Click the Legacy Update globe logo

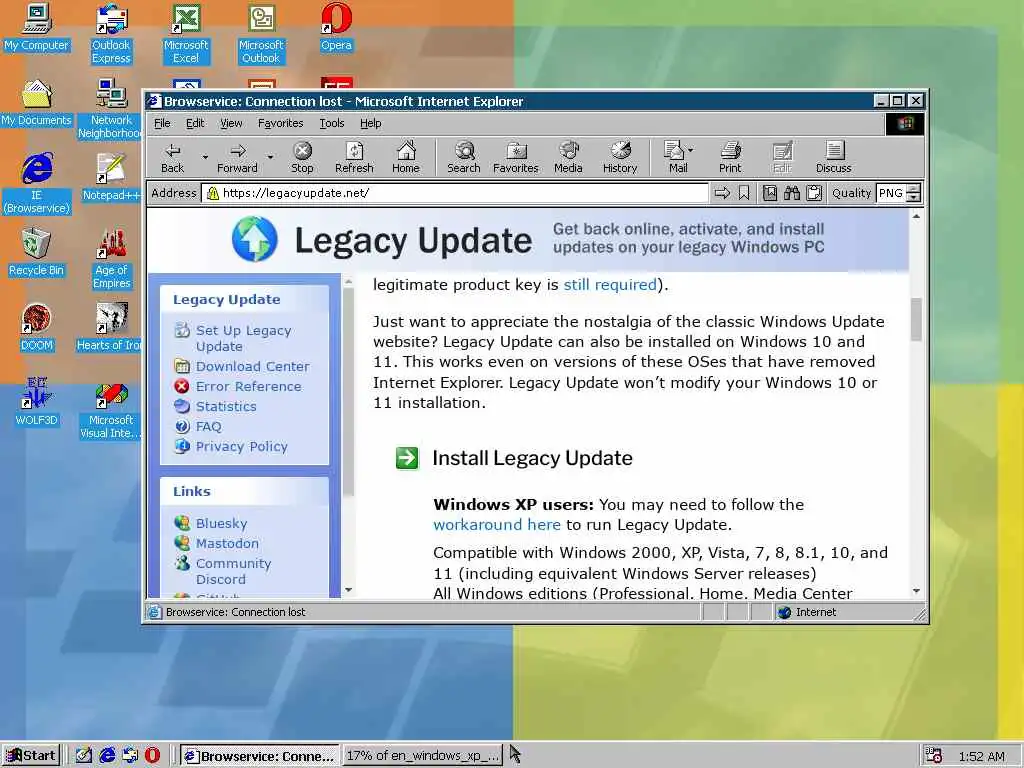click(255, 239)
